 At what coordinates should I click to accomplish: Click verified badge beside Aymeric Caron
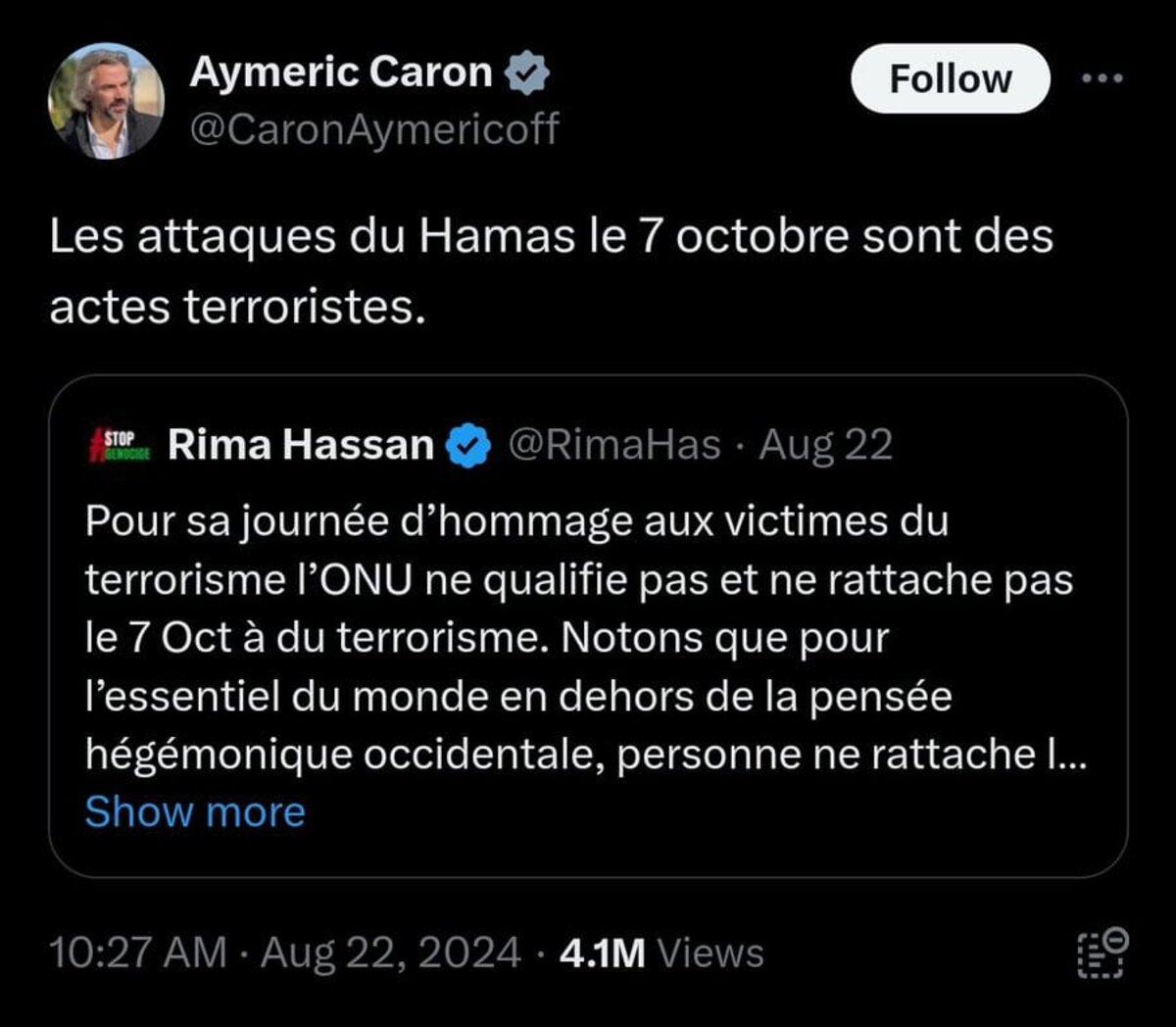pos(527,74)
